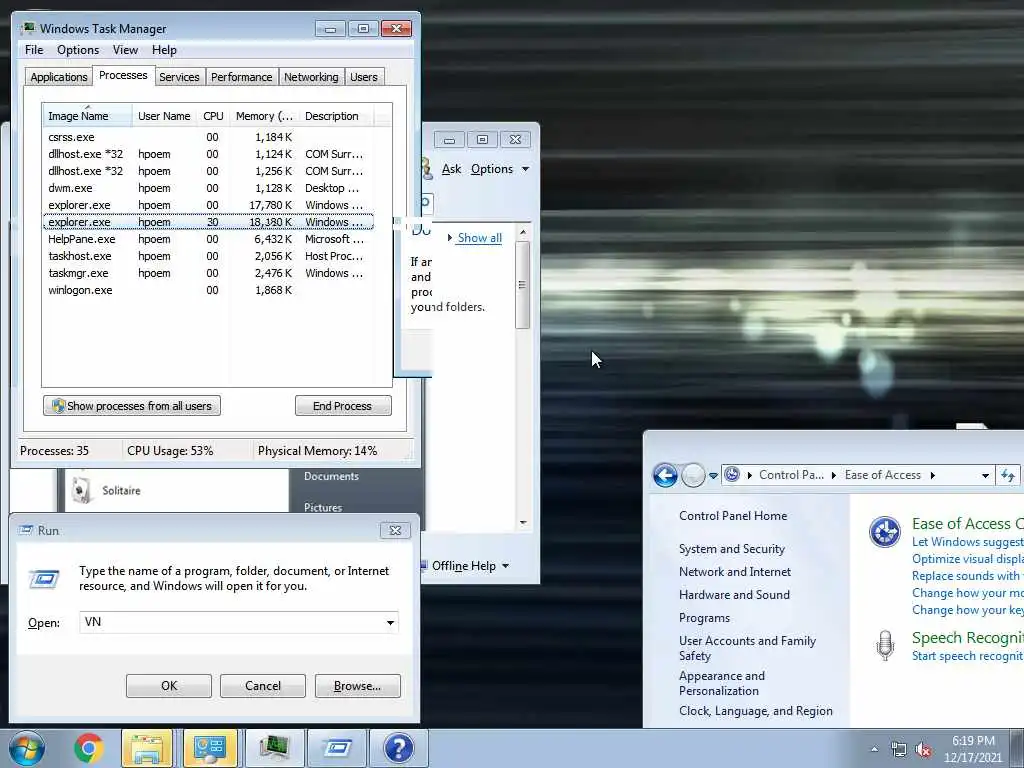
Task: Click the clock in the system tray
Action: [x=972, y=749]
